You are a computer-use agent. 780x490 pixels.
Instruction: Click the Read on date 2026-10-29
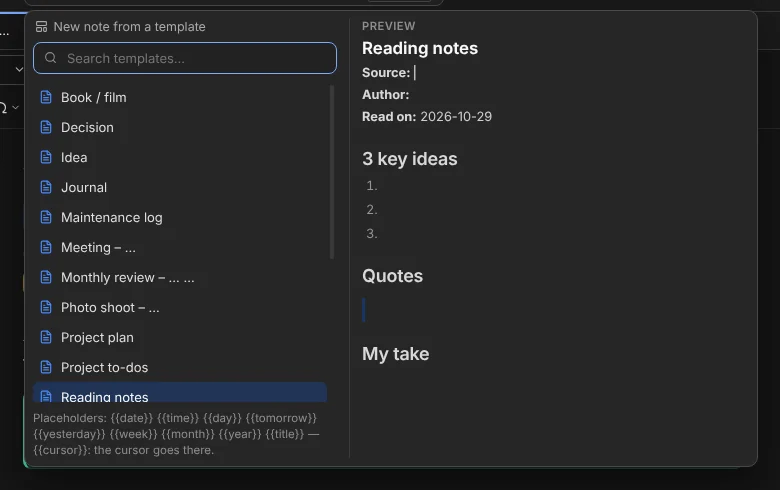tap(456, 116)
